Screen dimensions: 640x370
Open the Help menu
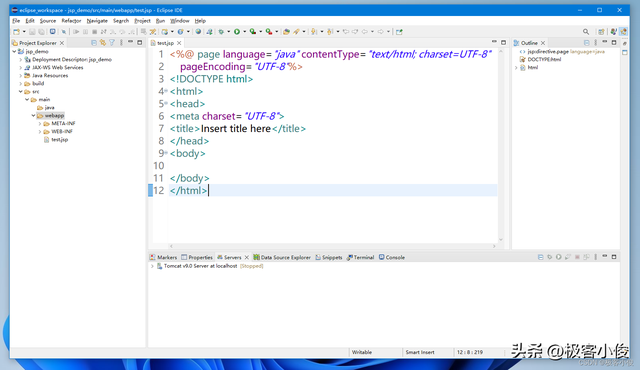(x=200, y=21)
